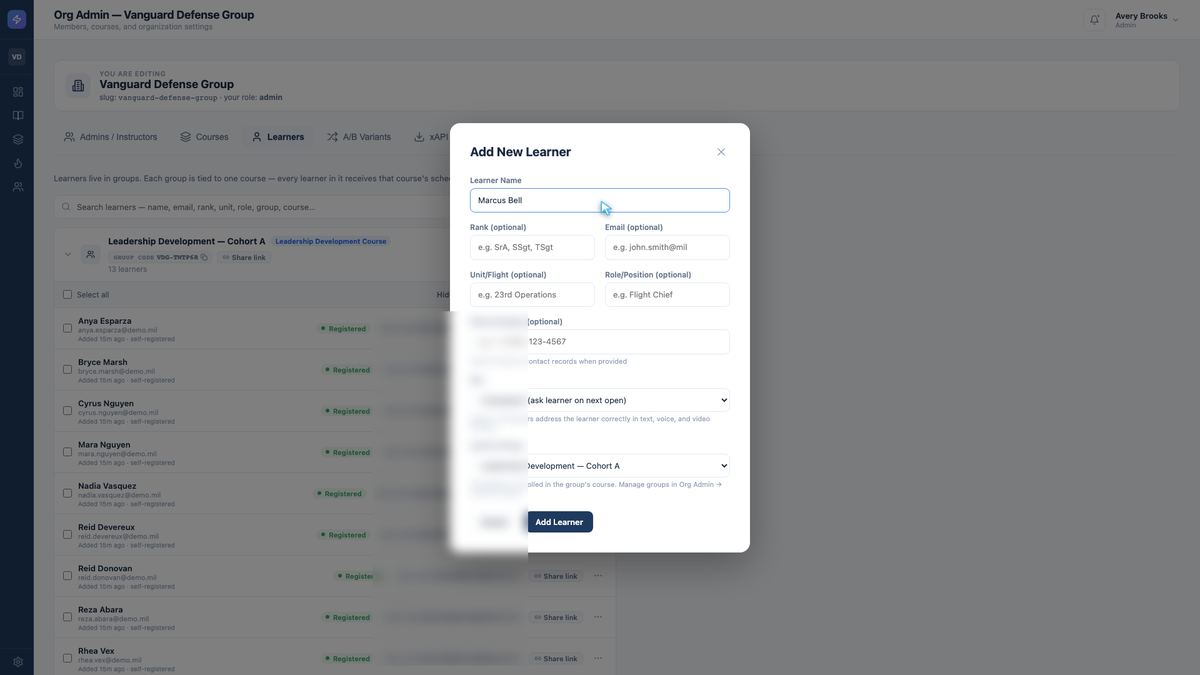The width and height of the screenshot is (1200, 675).
Task: Open the more options menu for Rhea Vex
Action: click(x=598, y=658)
